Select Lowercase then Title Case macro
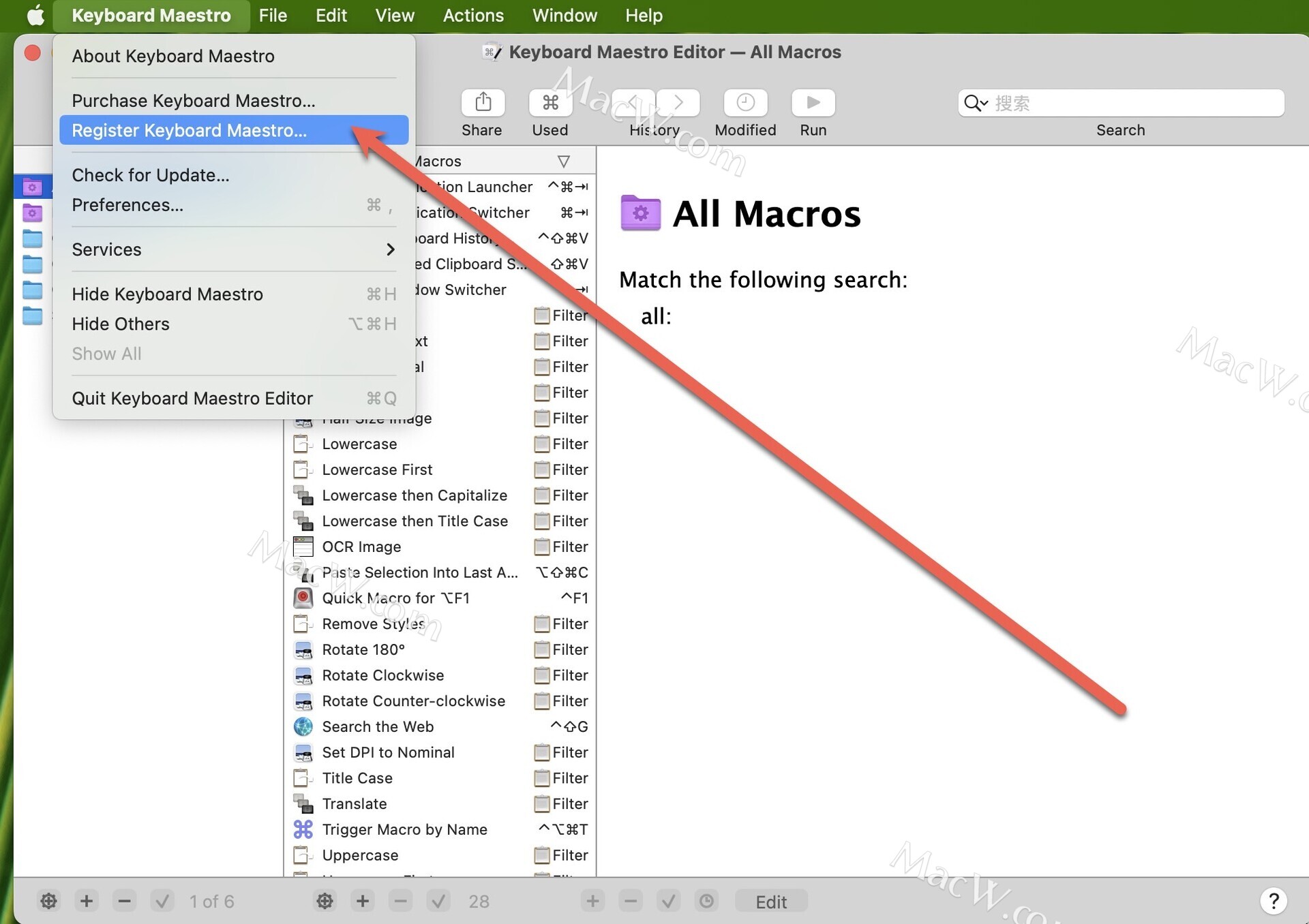This screenshot has height=924, width=1309. tap(440, 521)
